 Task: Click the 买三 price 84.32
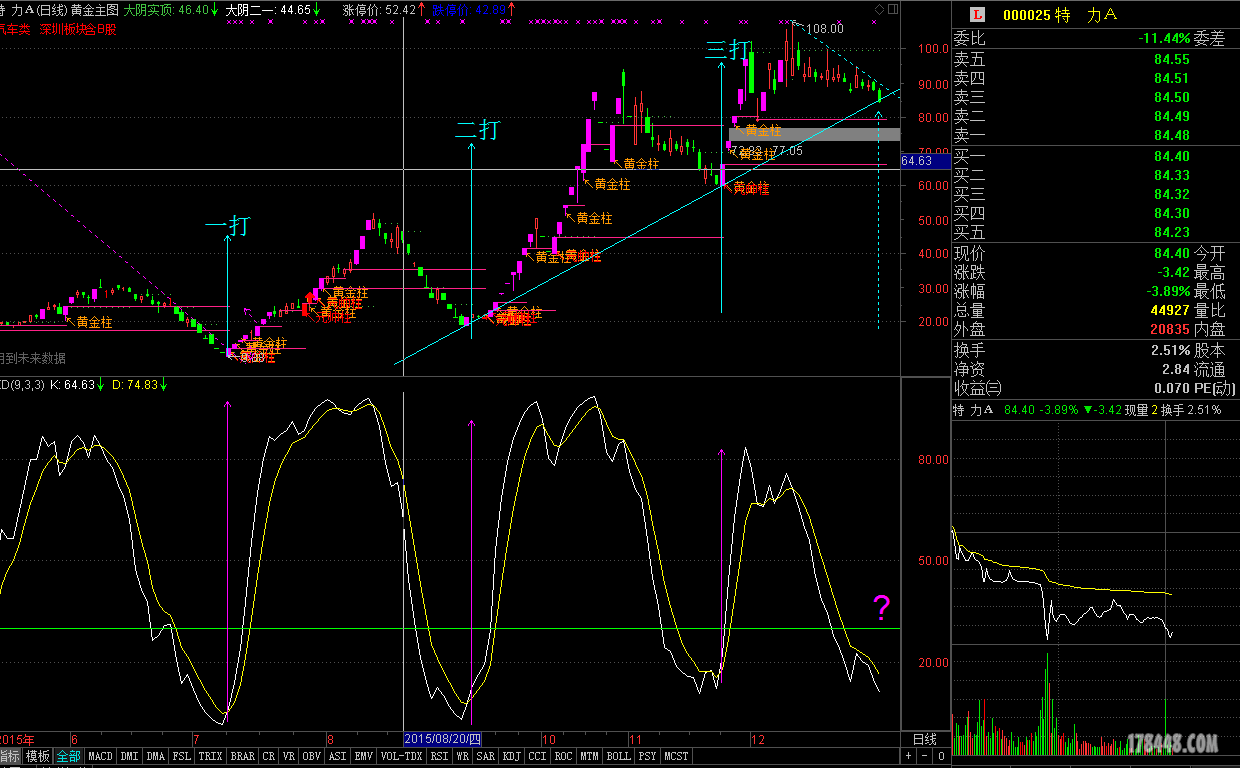pos(1172,194)
